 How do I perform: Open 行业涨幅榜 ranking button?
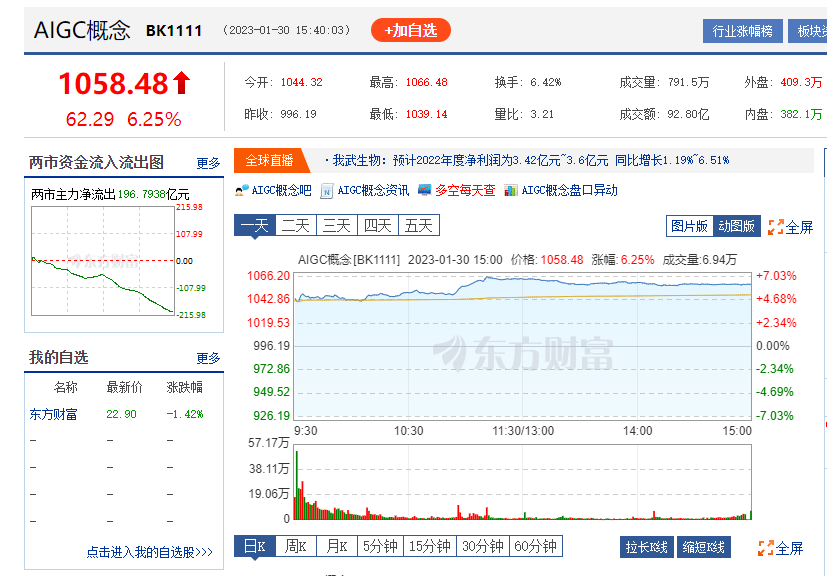pos(743,31)
